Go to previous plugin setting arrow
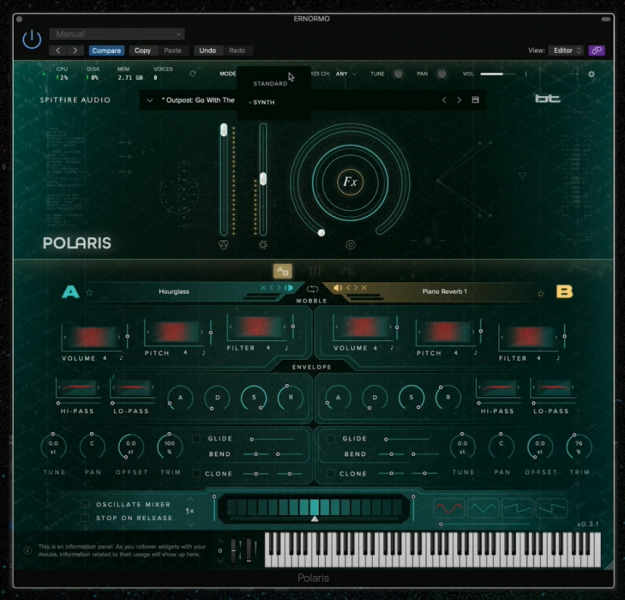The width and height of the screenshot is (625, 600). tap(58, 51)
